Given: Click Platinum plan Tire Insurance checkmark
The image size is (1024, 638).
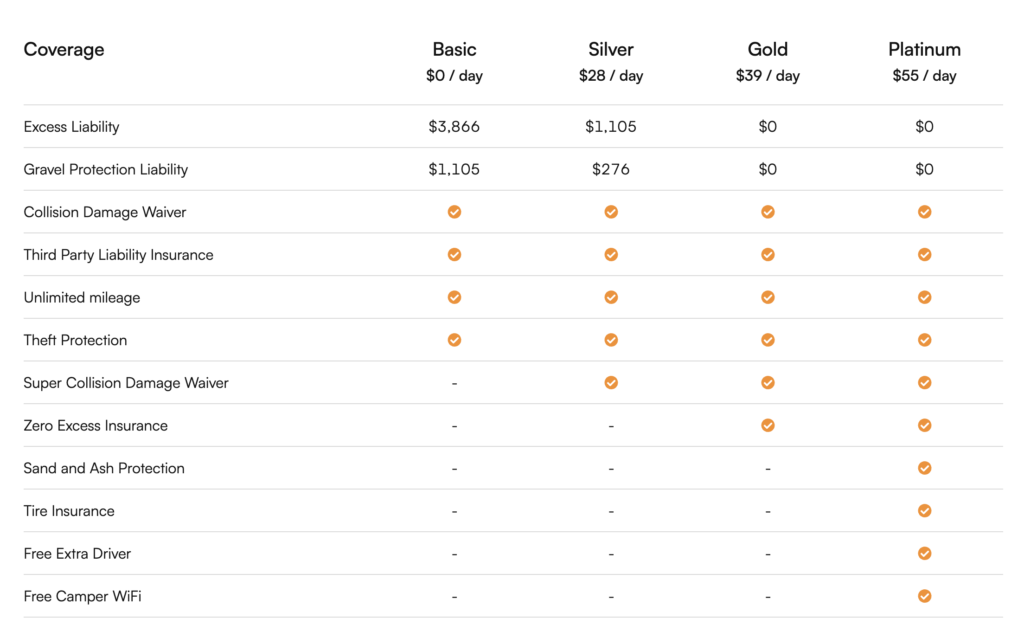Looking at the screenshot, I should (x=925, y=511).
